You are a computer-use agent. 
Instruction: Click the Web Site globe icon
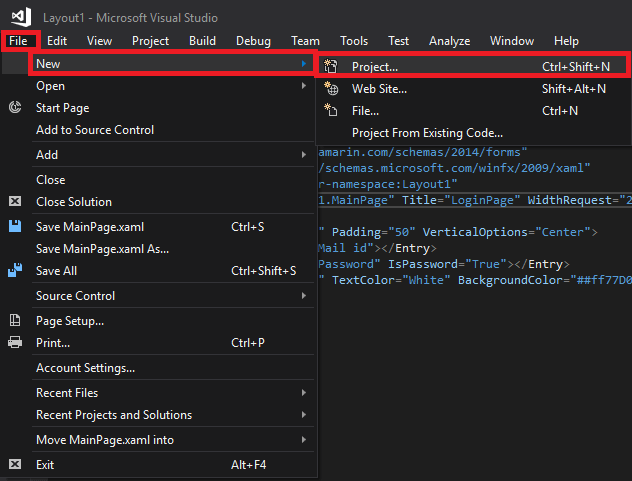click(331, 89)
